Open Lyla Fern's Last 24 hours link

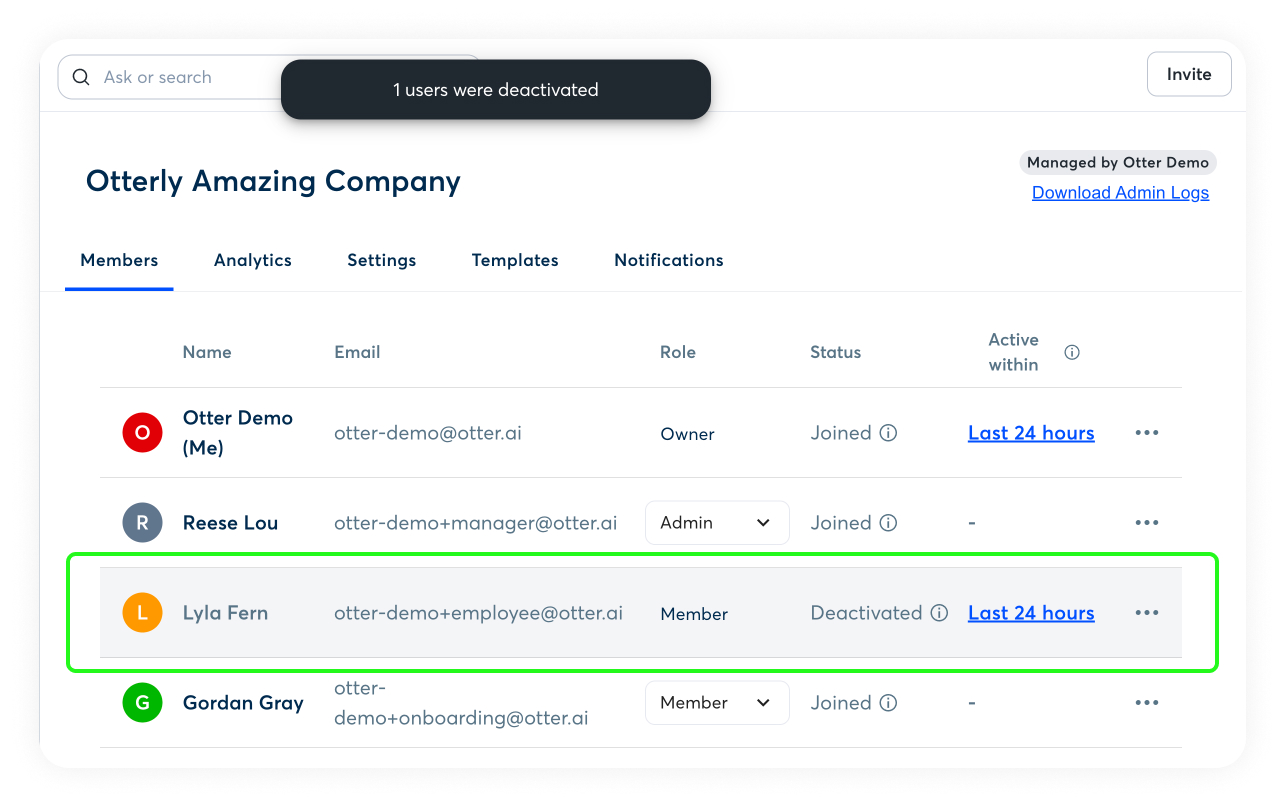1031,613
